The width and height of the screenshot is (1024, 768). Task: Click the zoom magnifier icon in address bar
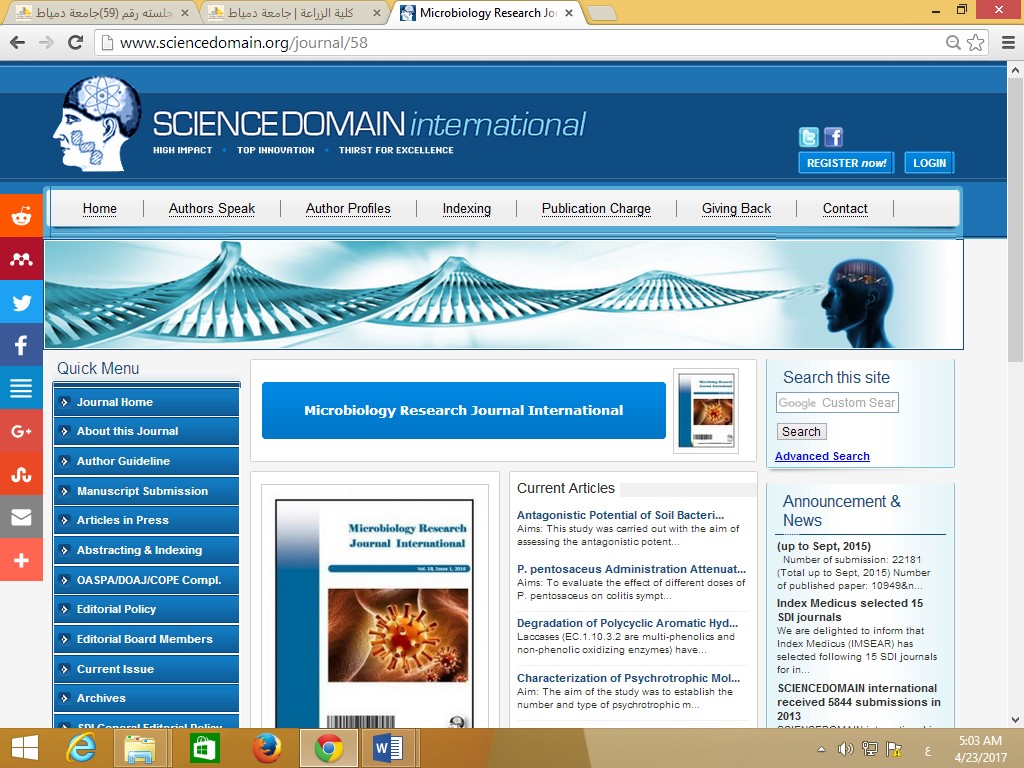953,42
